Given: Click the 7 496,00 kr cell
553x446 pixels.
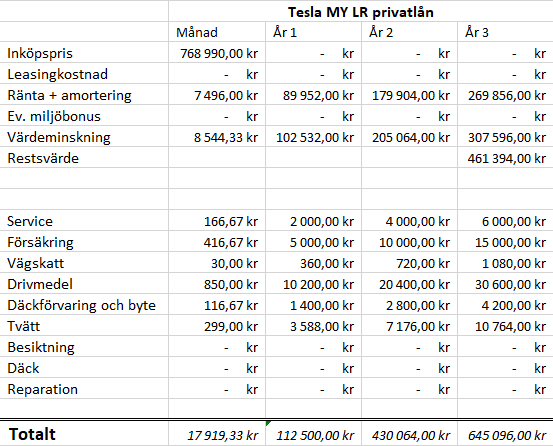Looking at the screenshot, I should 217,95.
